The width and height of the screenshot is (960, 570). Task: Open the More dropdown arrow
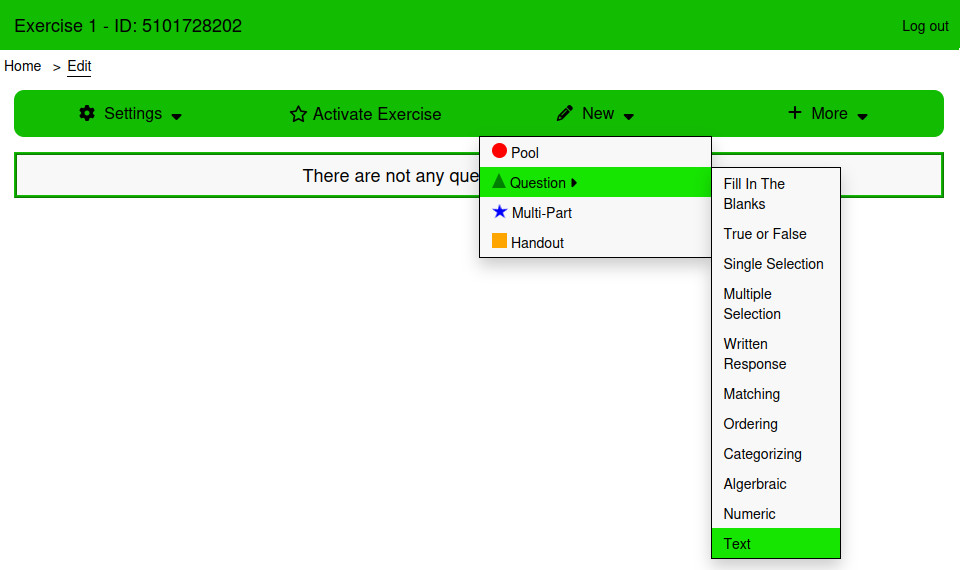coord(863,116)
